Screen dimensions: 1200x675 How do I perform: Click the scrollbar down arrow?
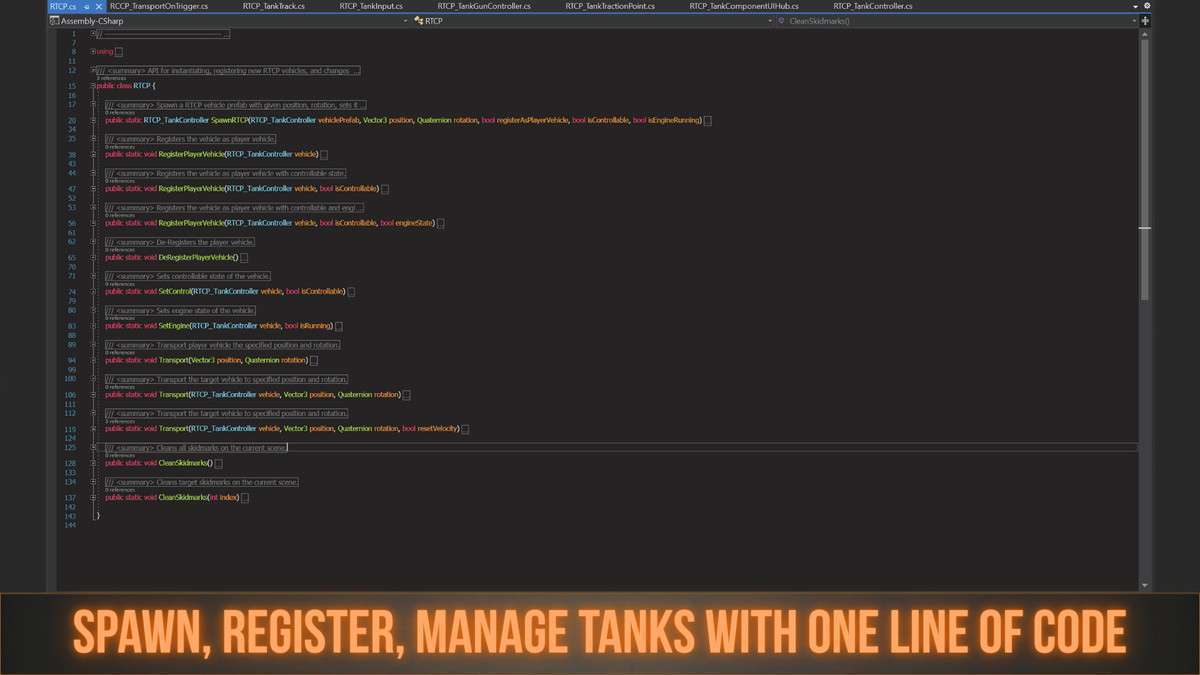click(x=1145, y=584)
